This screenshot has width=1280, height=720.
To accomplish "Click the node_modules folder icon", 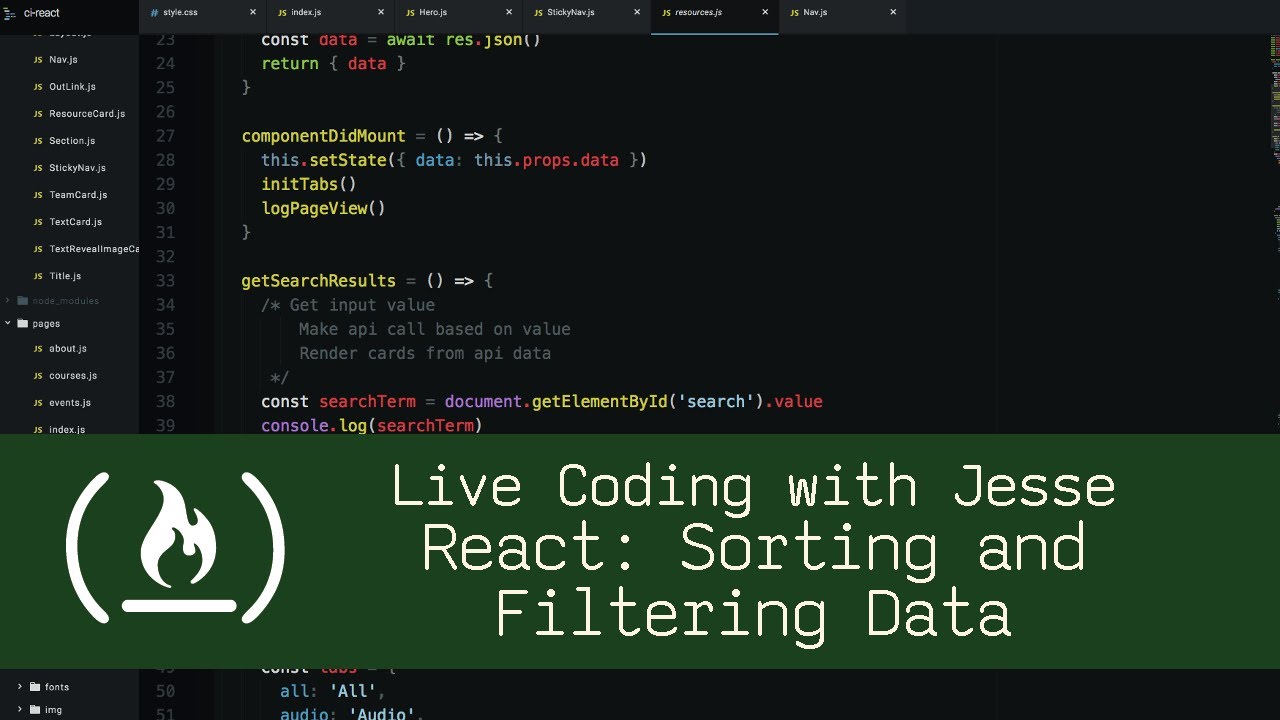I will click(x=22, y=301).
